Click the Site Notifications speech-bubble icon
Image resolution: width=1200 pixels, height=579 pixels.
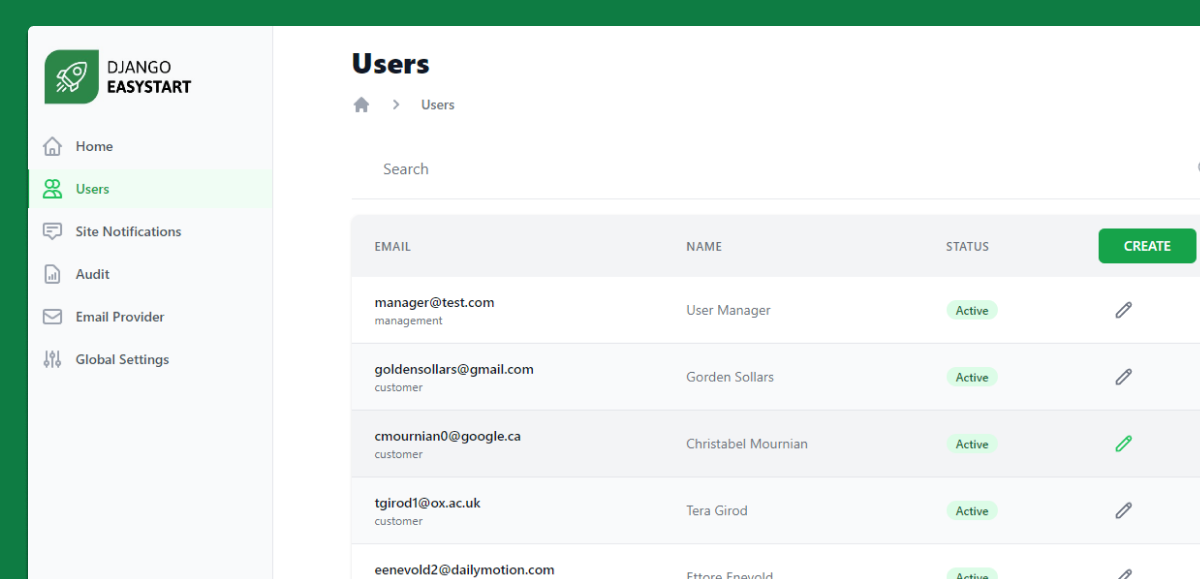(x=51, y=231)
